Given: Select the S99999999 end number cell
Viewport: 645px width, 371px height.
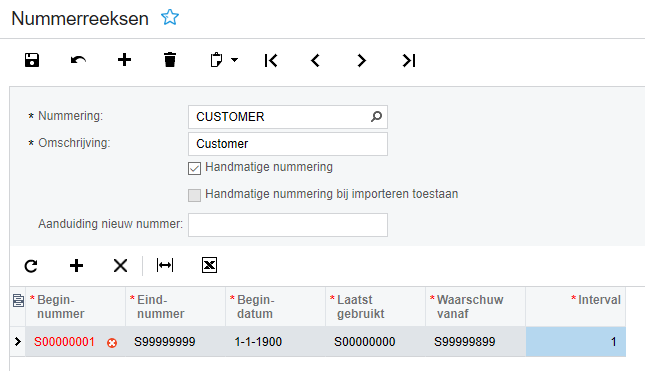Looking at the screenshot, I should tap(176, 342).
